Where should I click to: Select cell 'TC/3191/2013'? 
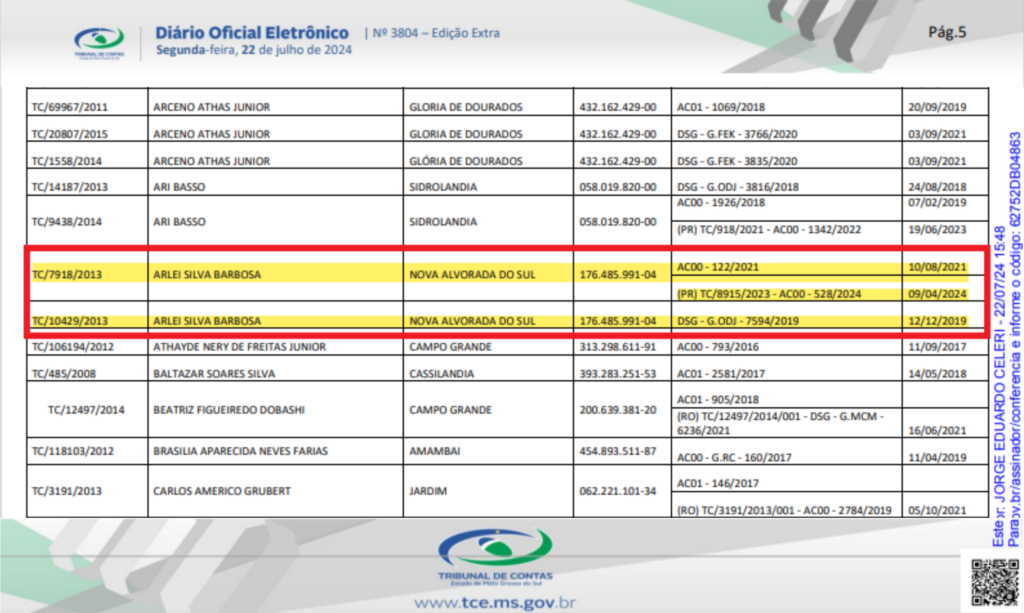point(67,491)
